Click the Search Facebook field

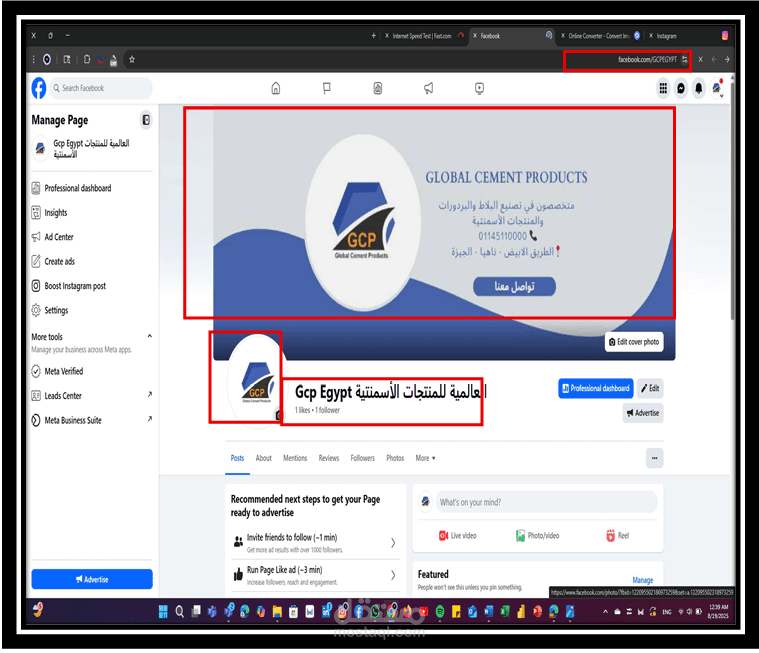pos(101,88)
